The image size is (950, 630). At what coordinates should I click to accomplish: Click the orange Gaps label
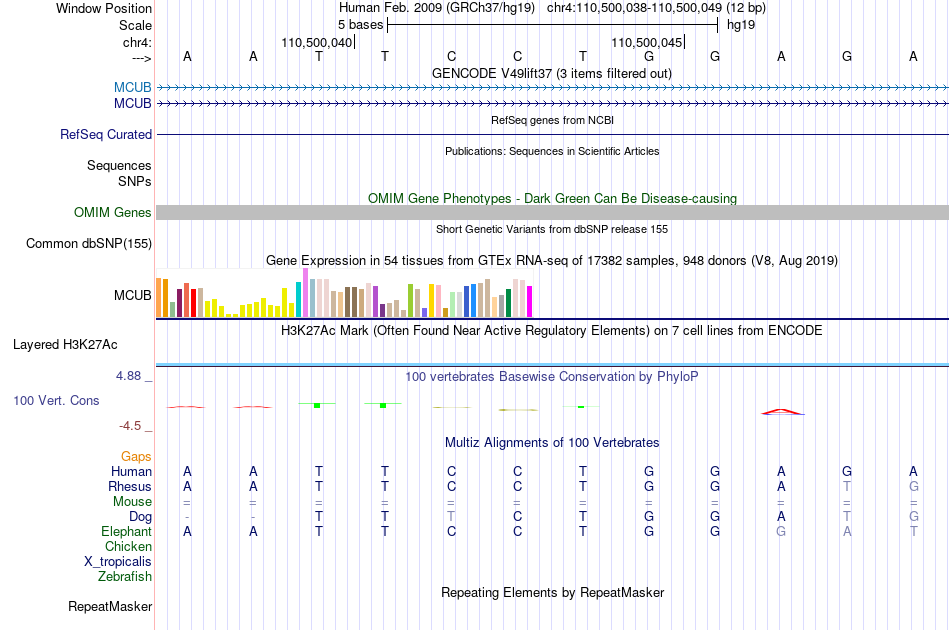click(x=136, y=457)
